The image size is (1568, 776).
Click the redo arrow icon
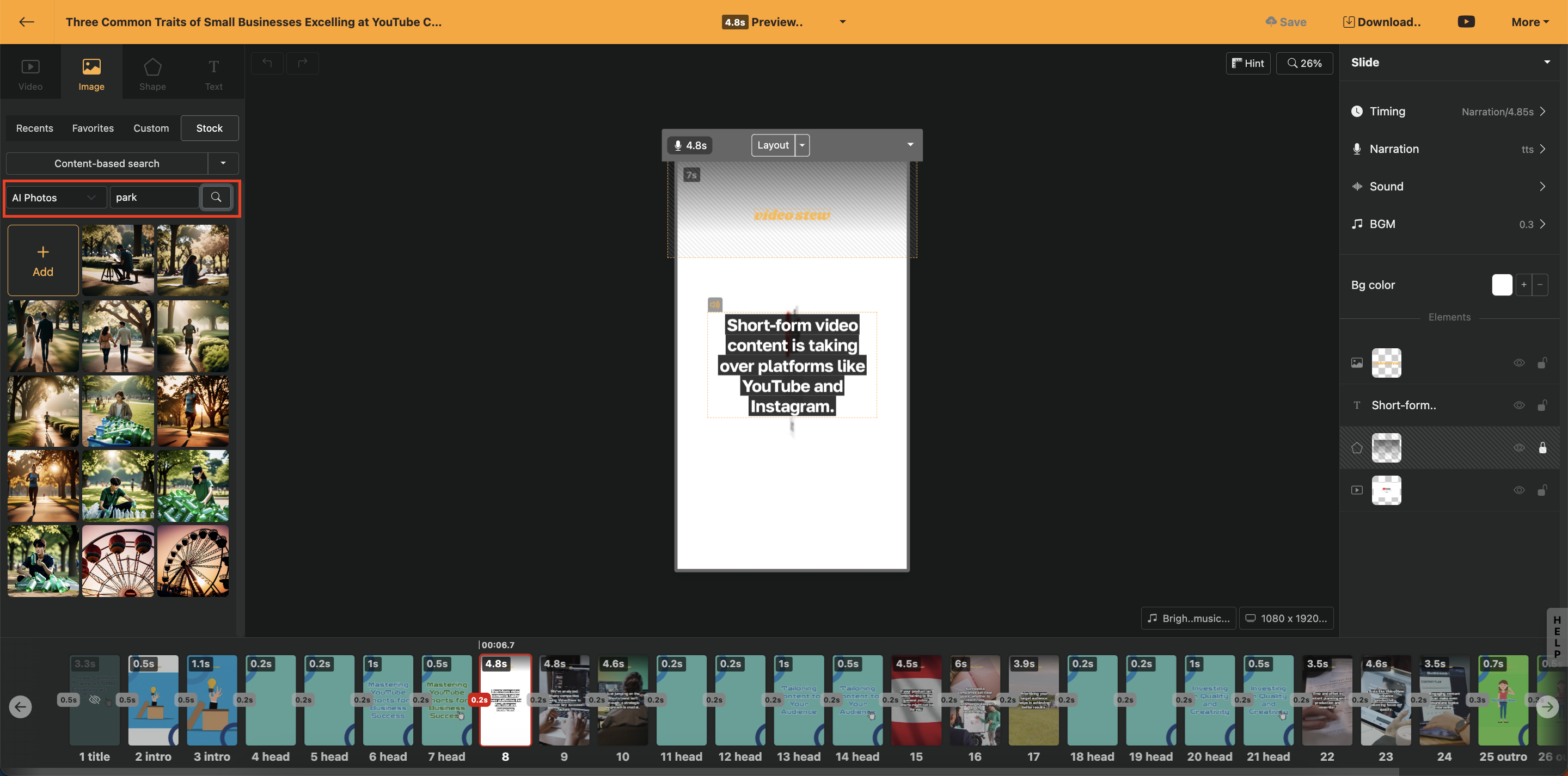(303, 63)
